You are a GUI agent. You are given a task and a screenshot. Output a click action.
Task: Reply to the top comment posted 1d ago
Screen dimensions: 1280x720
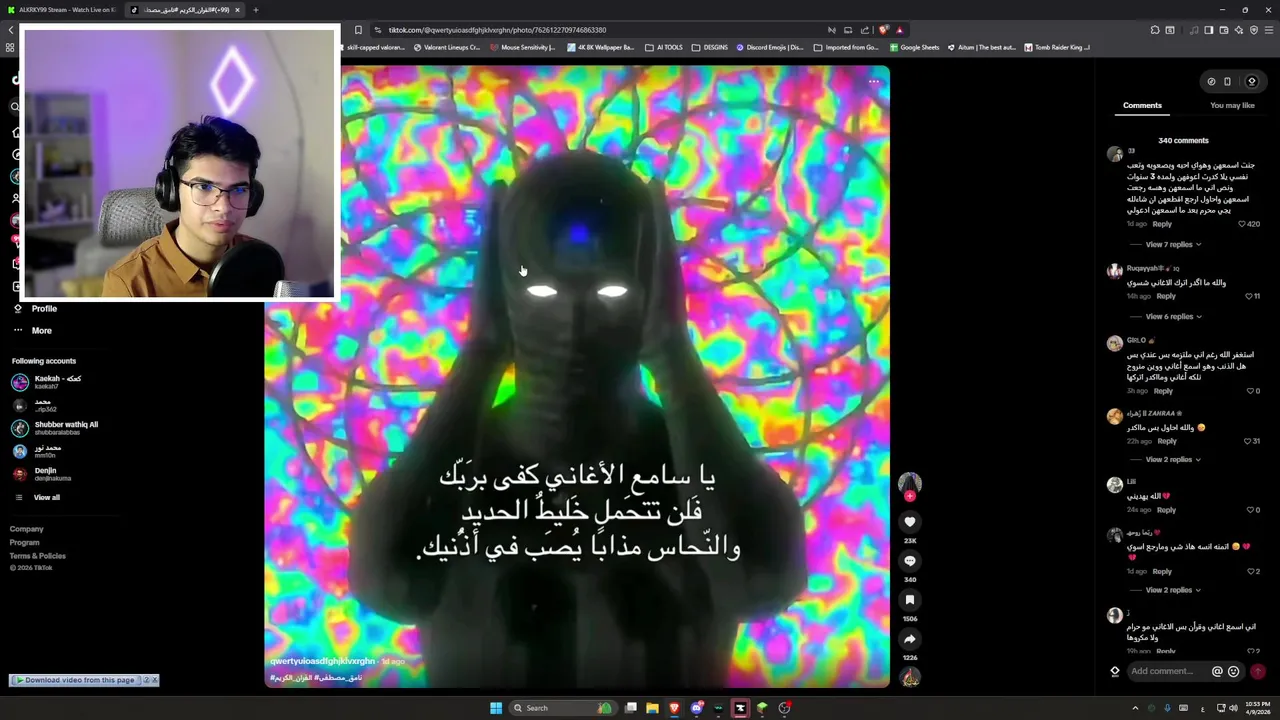point(1162,224)
